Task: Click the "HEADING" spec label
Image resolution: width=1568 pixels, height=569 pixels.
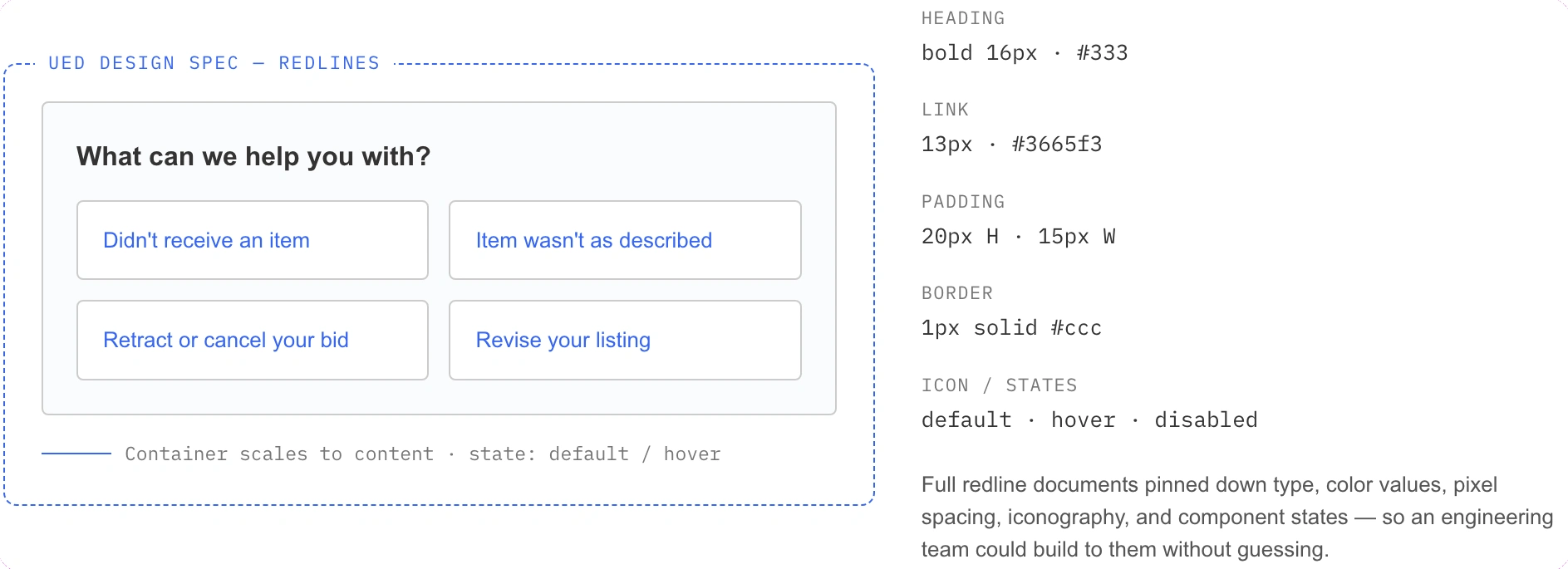Action: click(963, 18)
